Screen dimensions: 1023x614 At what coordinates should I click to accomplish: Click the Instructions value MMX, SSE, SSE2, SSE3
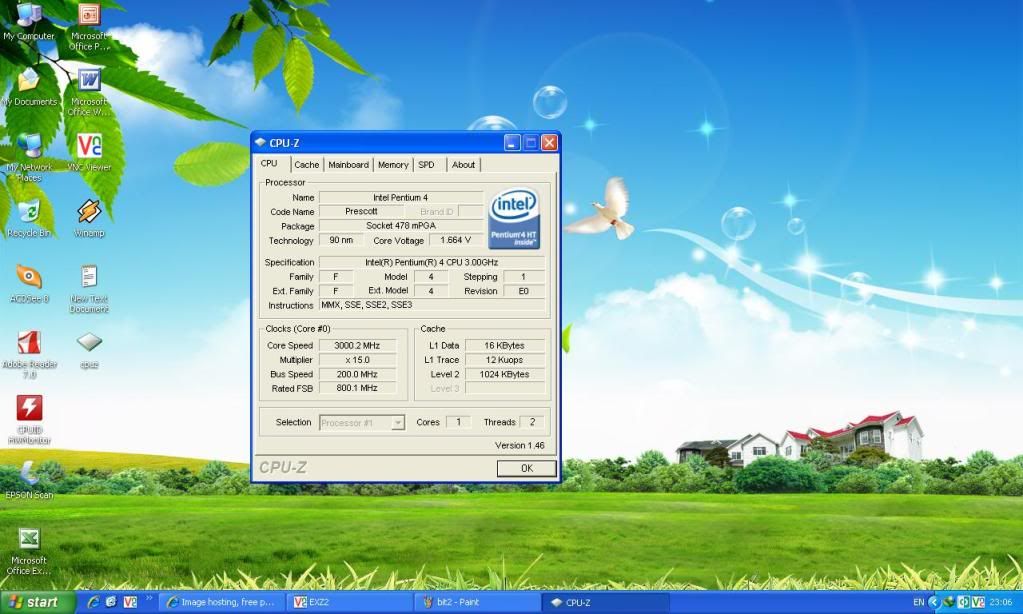(x=431, y=305)
